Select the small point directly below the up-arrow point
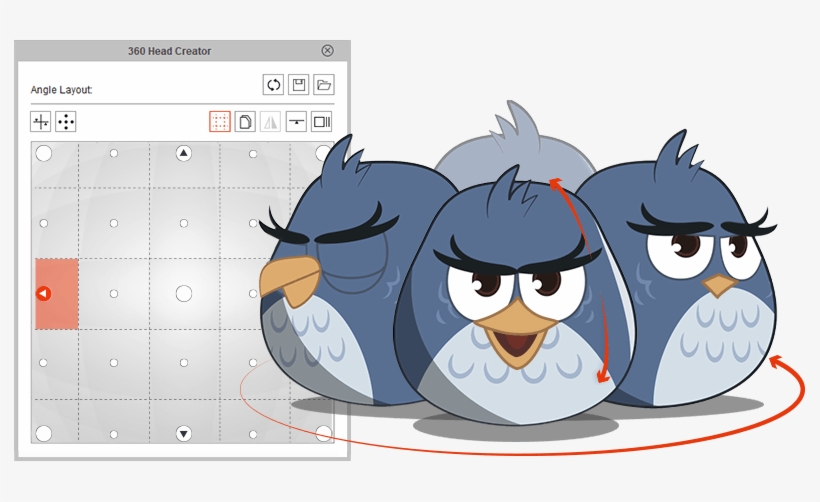 184,223
